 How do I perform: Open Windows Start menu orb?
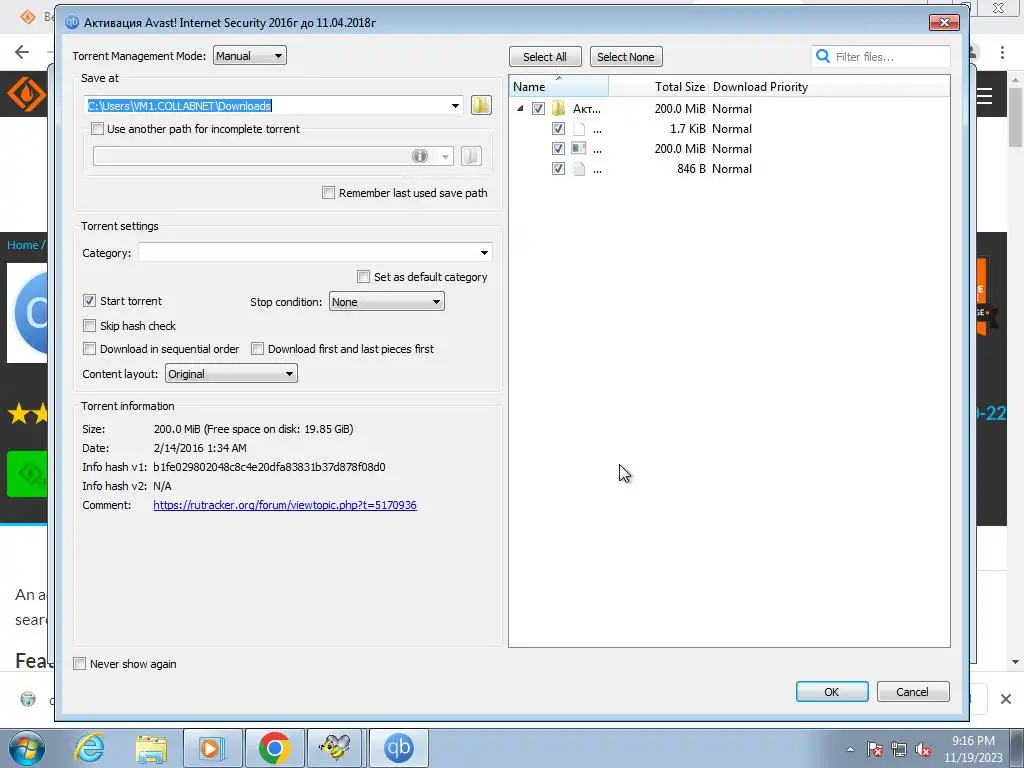point(26,748)
